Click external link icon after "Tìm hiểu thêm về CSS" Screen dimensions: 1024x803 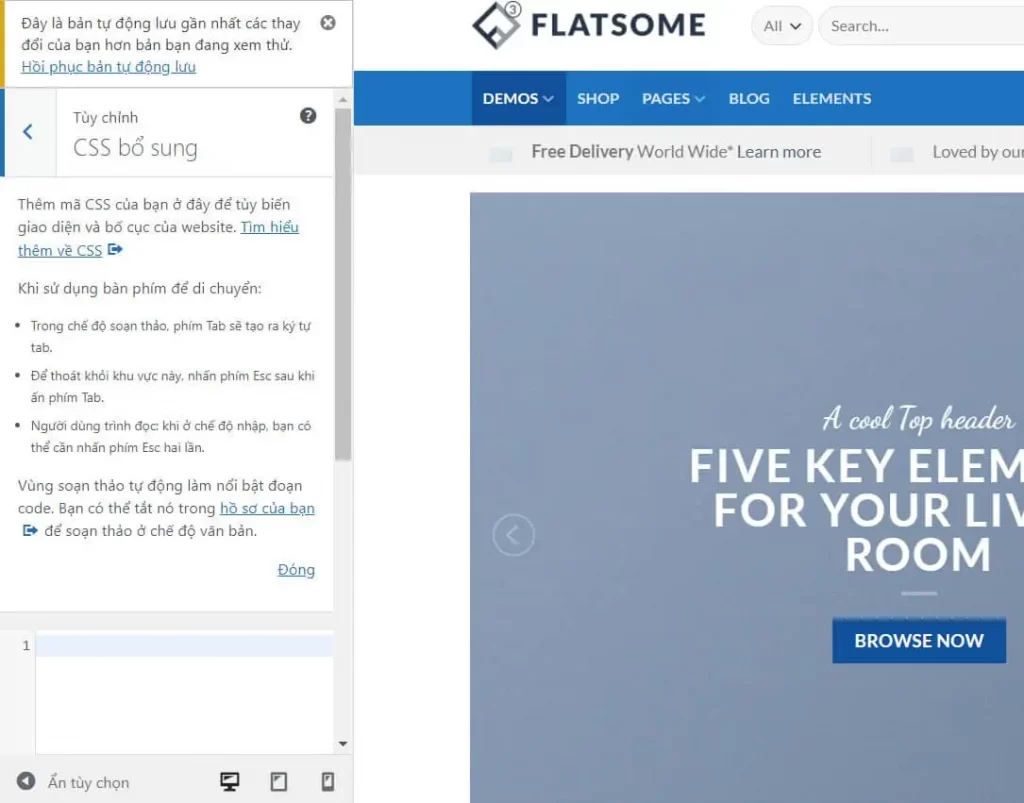[x=114, y=250]
